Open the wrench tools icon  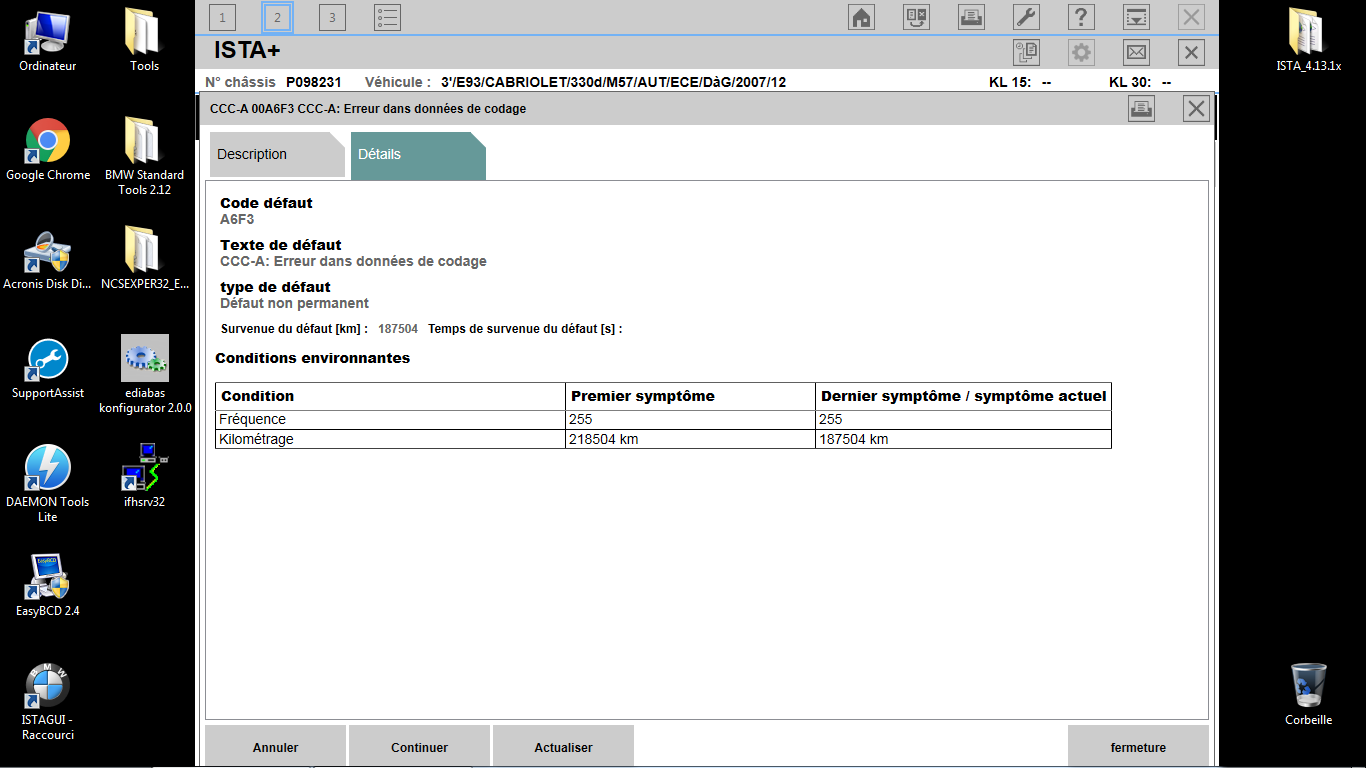click(x=1026, y=17)
